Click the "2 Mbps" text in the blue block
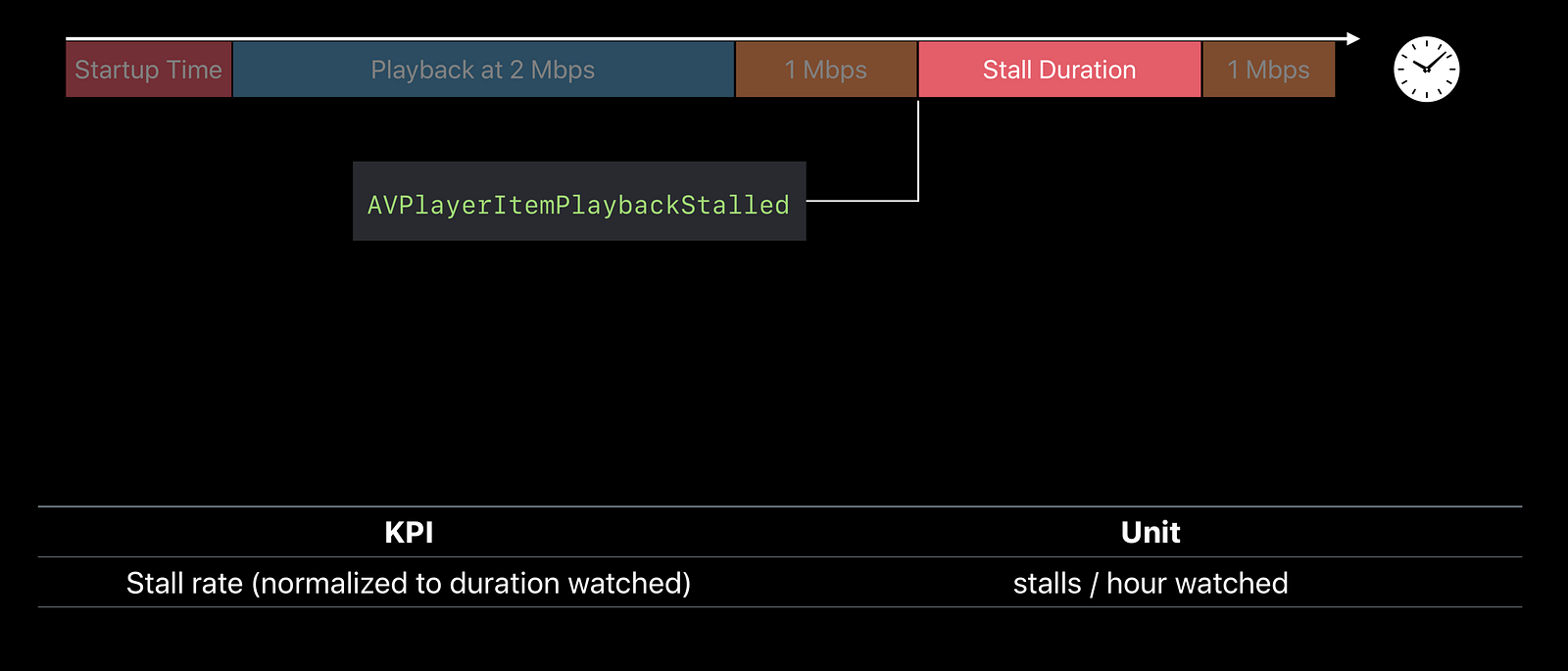1568x671 pixels. tap(552, 70)
